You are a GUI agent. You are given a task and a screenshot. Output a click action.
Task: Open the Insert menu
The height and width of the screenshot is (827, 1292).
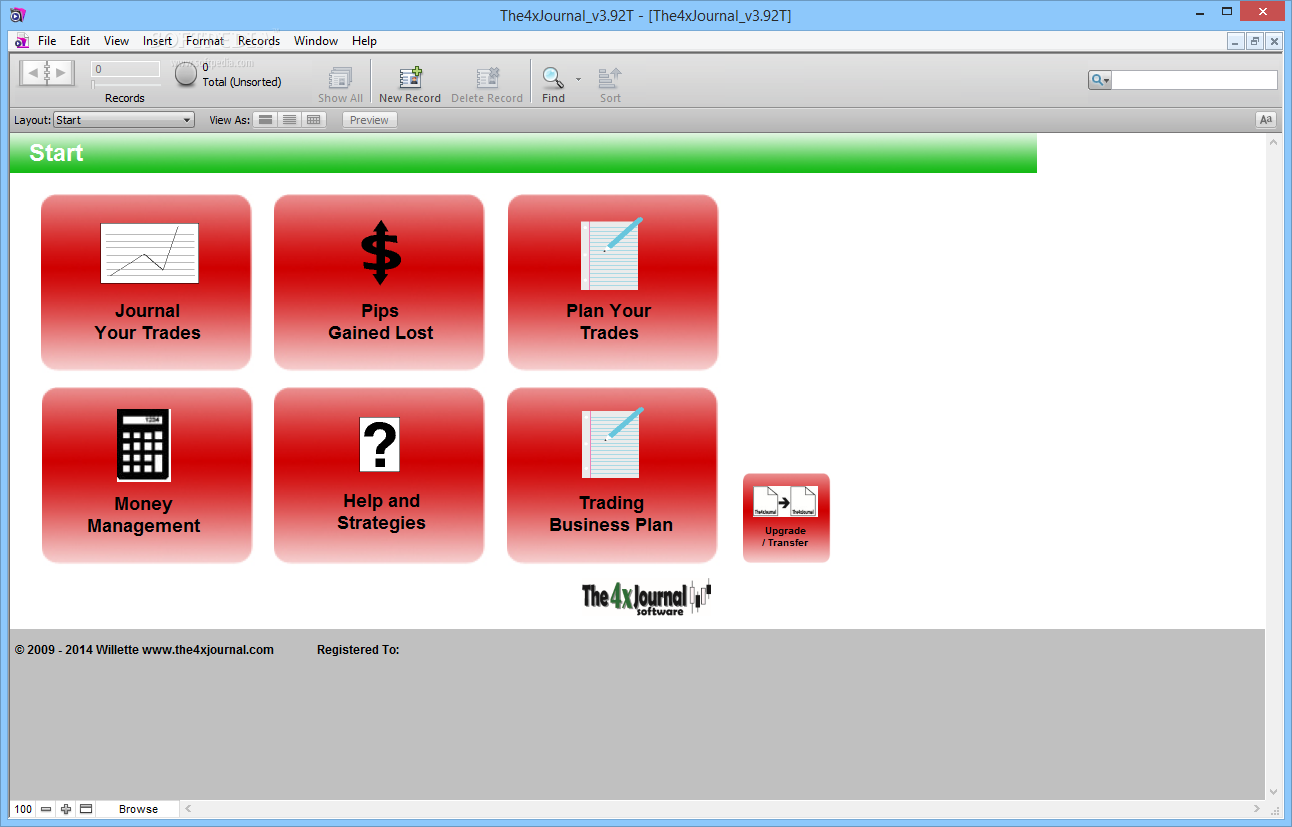(158, 41)
